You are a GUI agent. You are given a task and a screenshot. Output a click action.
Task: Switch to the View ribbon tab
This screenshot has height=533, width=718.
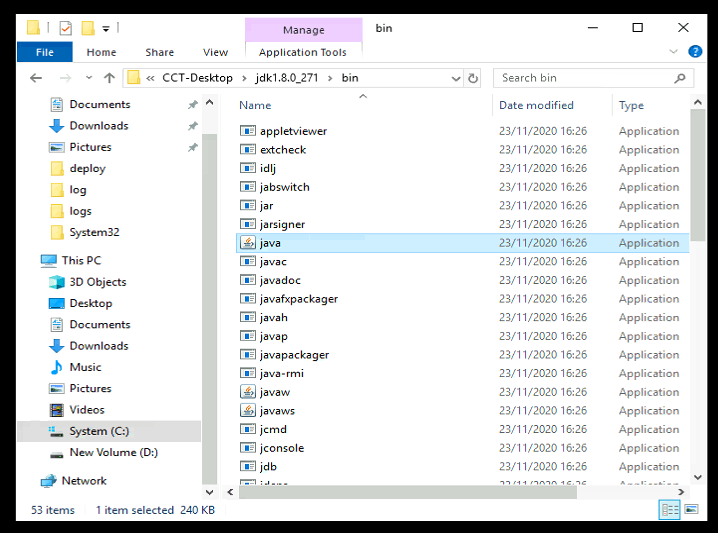tap(215, 52)
